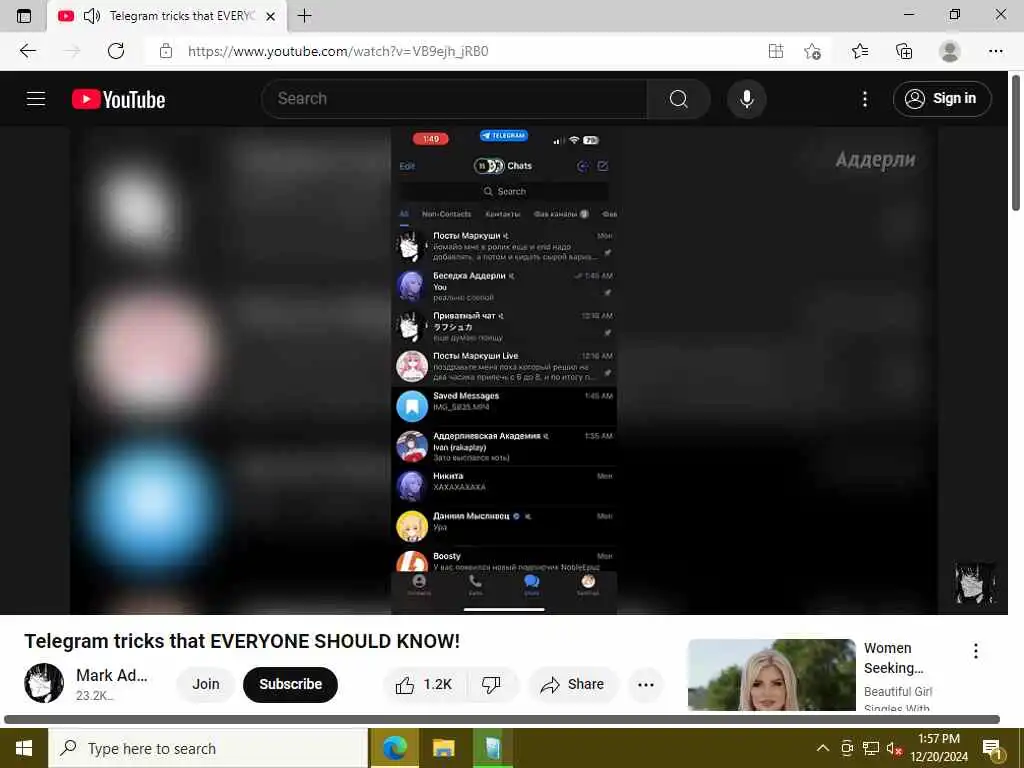Viewport: 1024px width, 768px height.
Task: Show hidden system tray icons
Action: (x=823, y=748)
